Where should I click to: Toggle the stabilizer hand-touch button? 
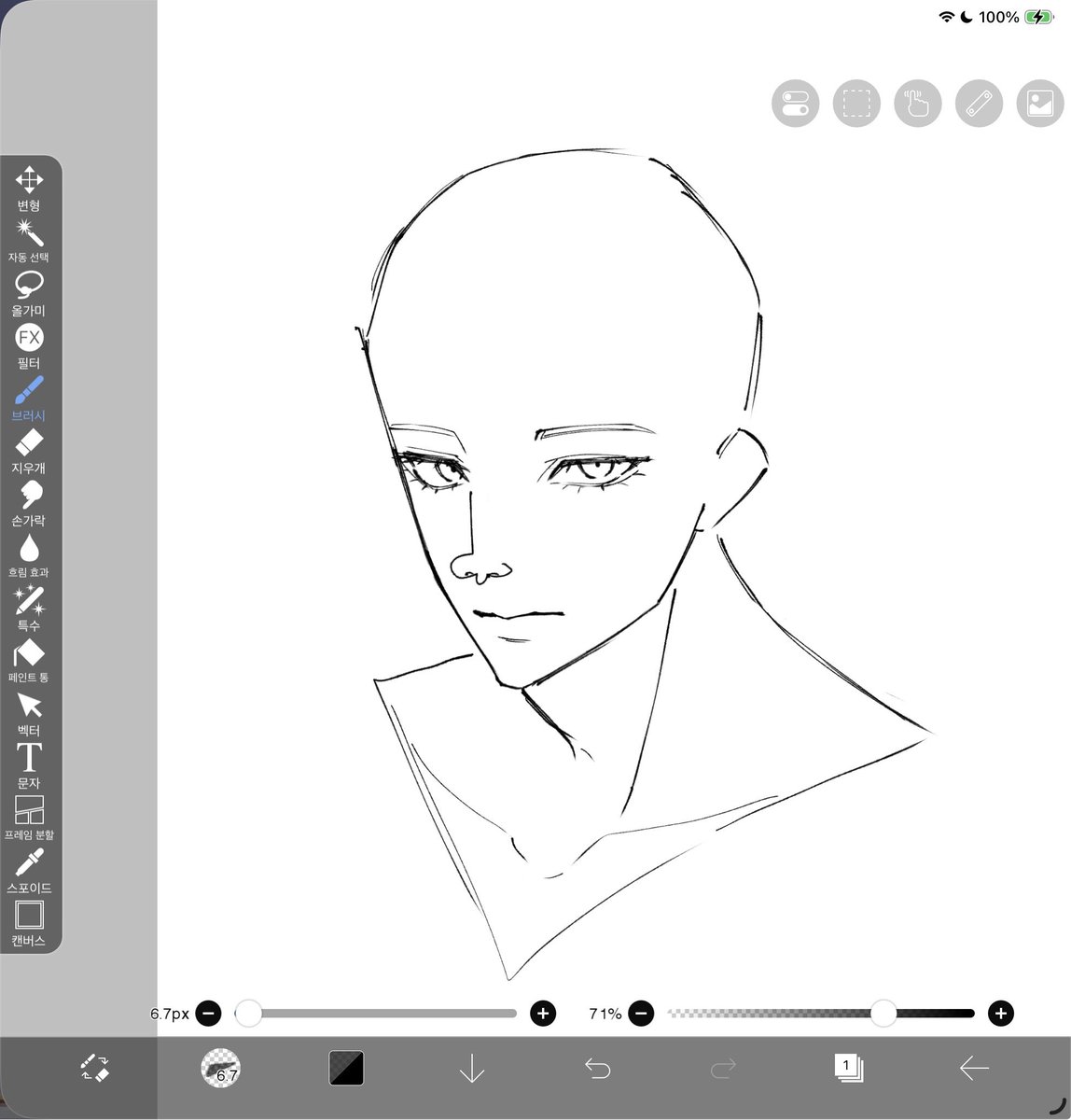click(918, 103)
